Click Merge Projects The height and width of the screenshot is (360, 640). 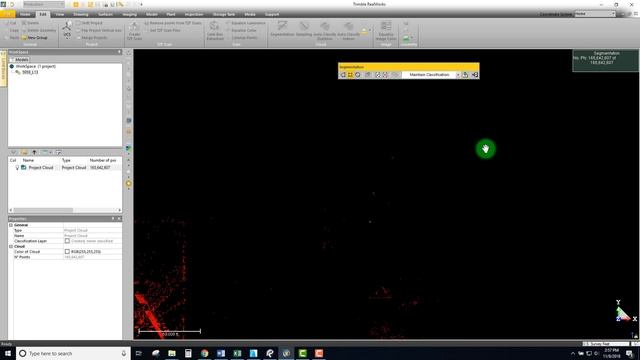tap(92, 38)
